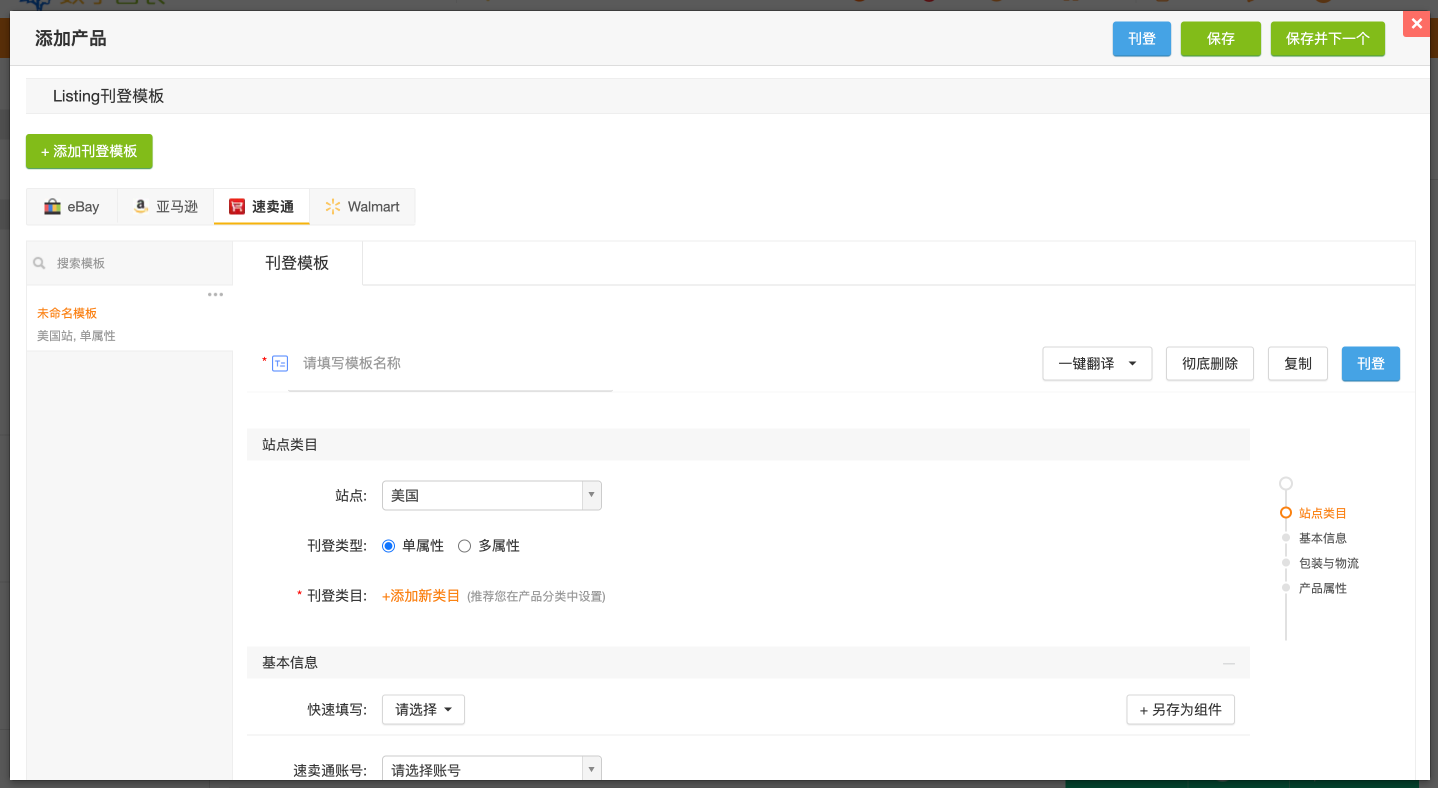Click the green 添加刊登模板 button

(89, 151)
